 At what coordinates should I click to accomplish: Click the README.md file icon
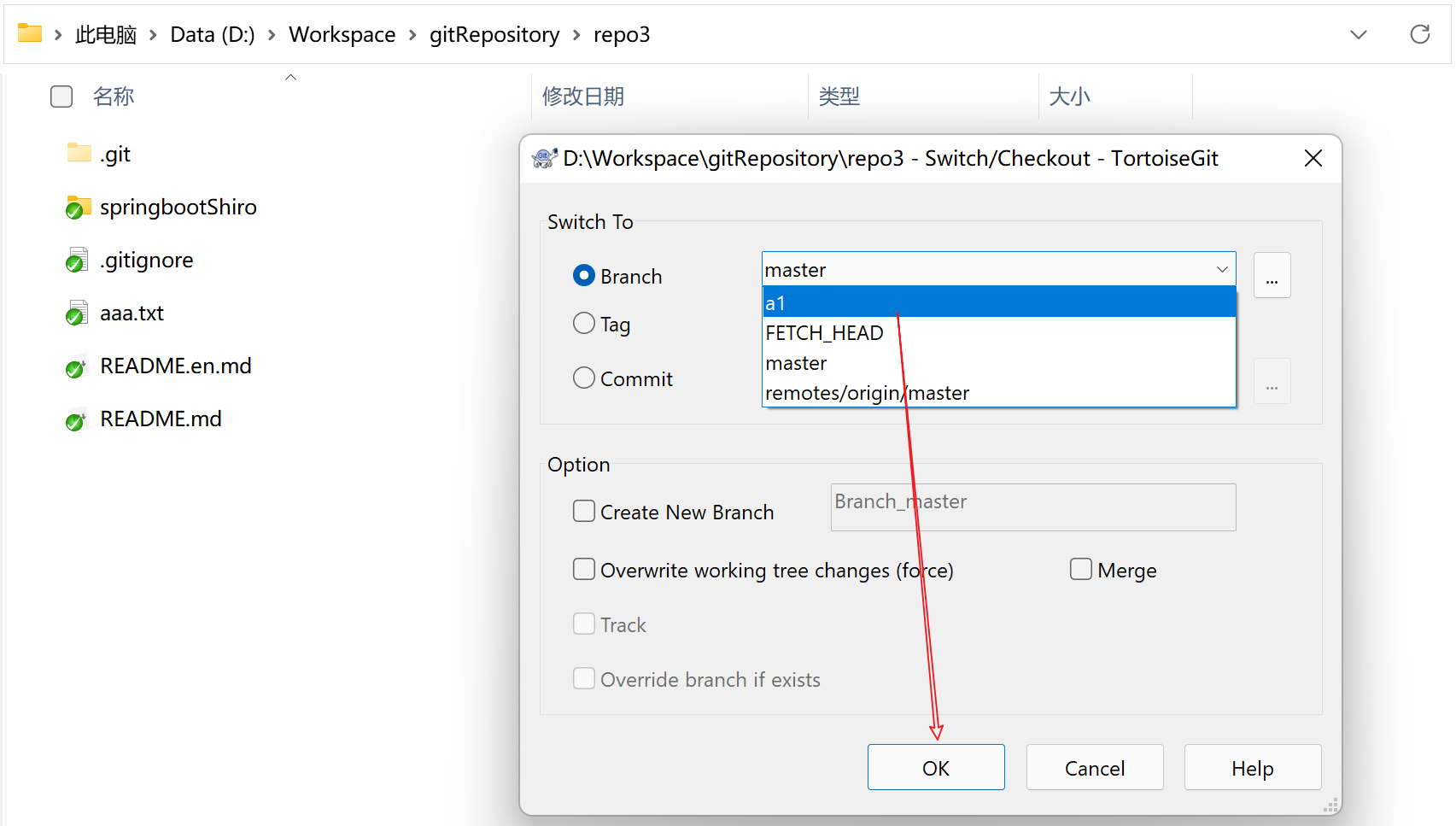click(x=77, y=419)
